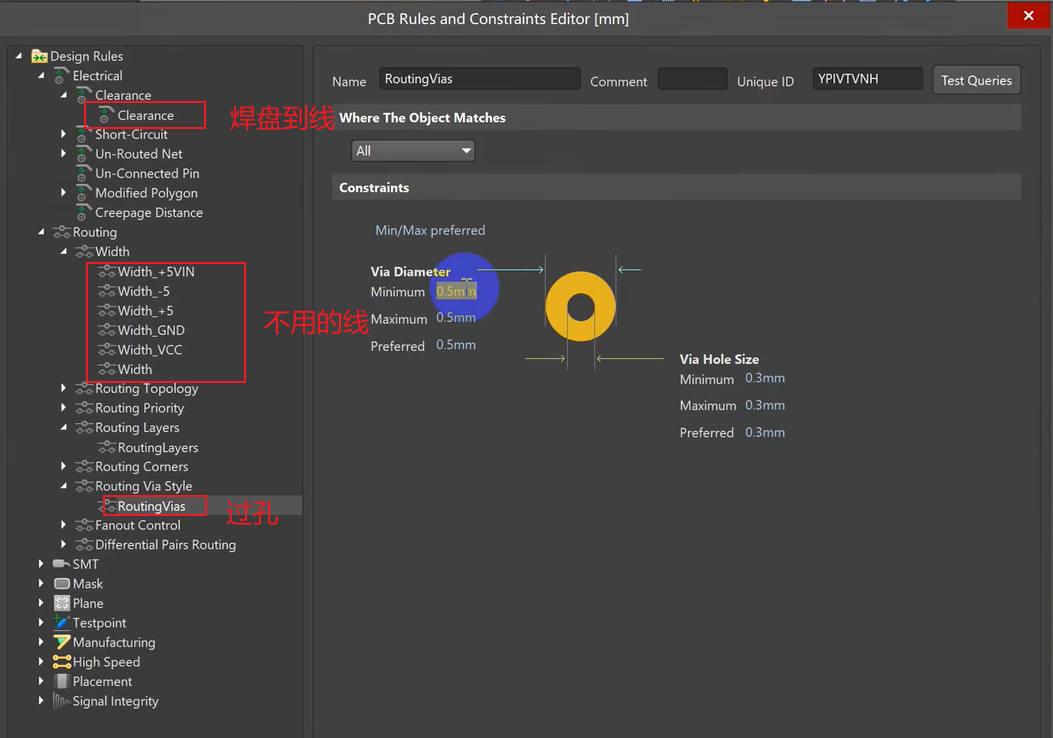Click the Fanout Control rule icon
The height and width of the screenshot is (738, 1053).
(x=84, y=525)
